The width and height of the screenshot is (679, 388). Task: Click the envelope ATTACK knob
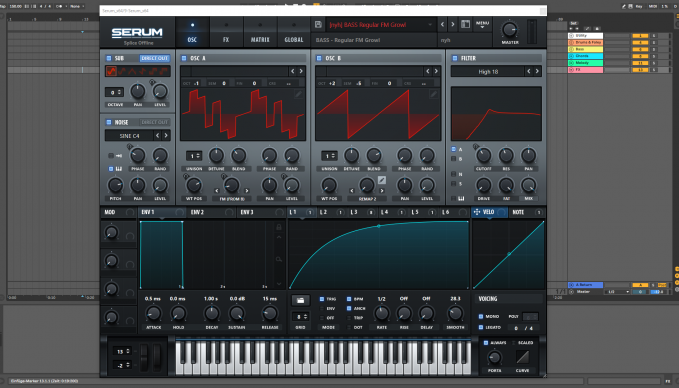coord(153,313)
